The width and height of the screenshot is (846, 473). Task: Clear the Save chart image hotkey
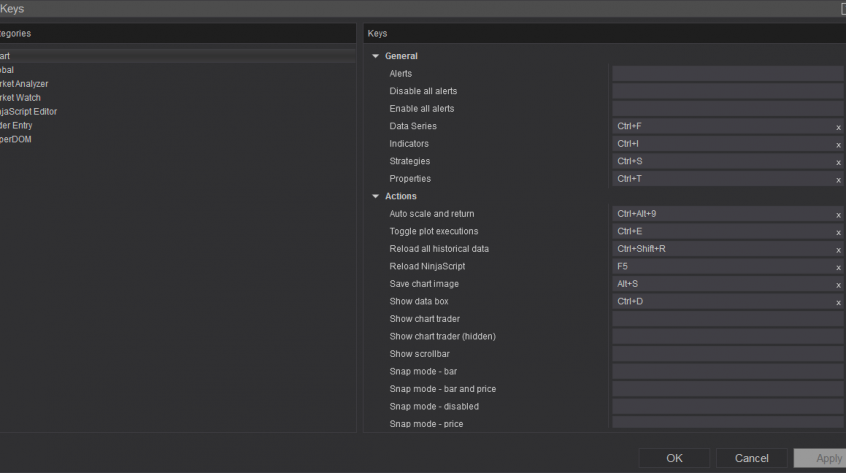tap(838, 285)
